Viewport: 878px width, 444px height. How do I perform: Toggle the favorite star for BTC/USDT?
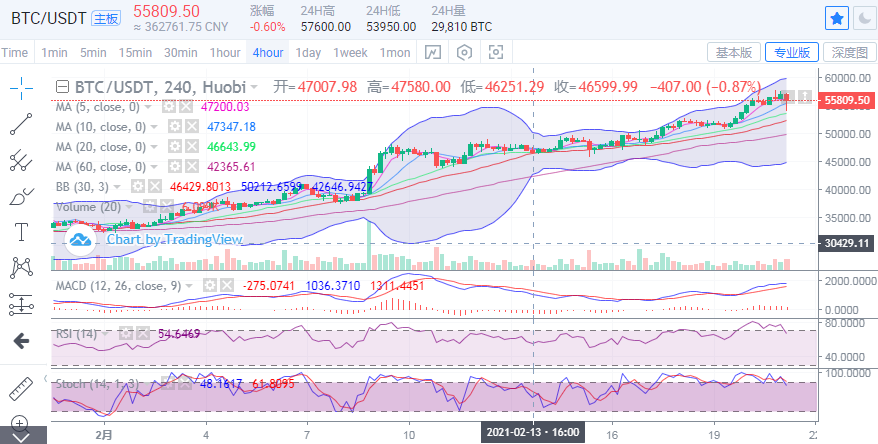pos(837,19)
